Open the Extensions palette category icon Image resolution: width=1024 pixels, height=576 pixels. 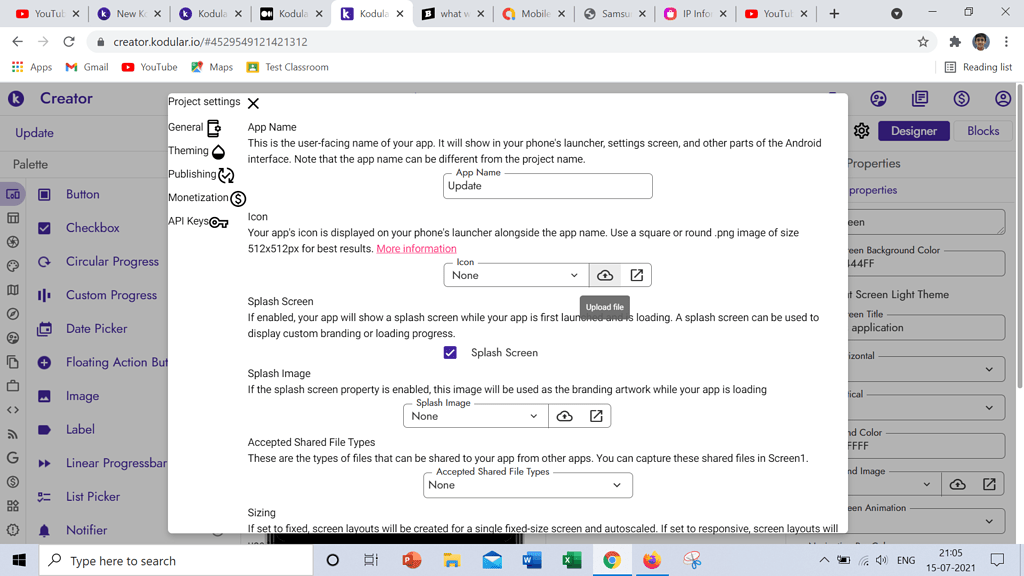click(x=12, y=506)
